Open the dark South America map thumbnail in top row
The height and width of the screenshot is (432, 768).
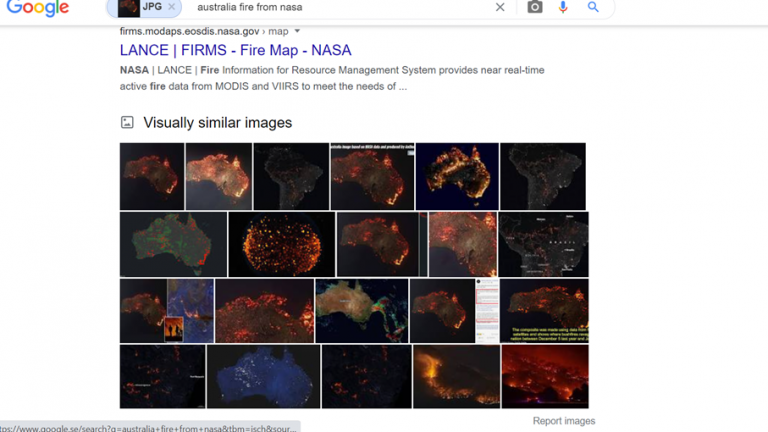point(291,176)
